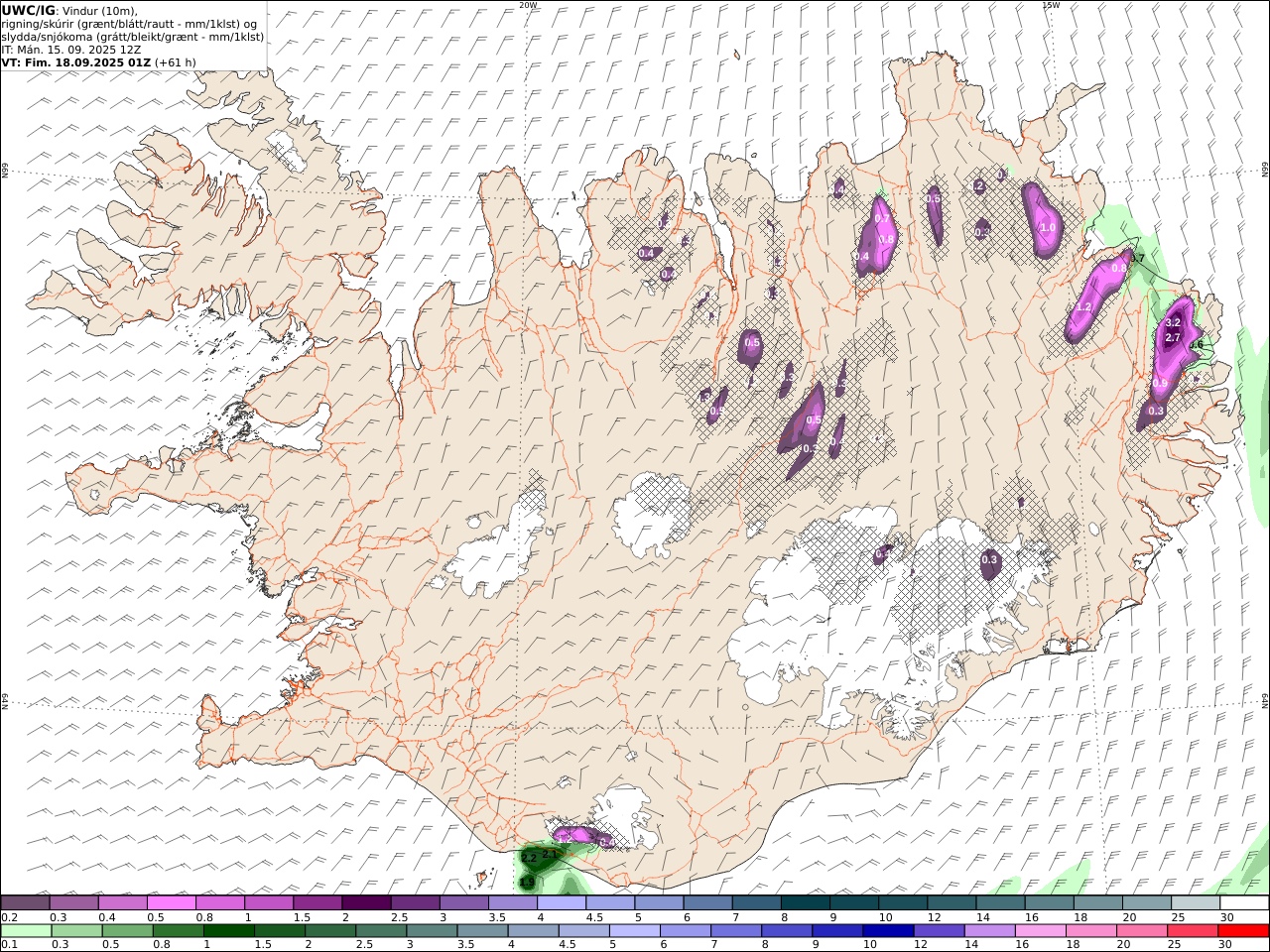Click the '15W' longitude label
Image resolution: width=1270 pixels, height=952 pixels.
click(x=1051, y=5)
